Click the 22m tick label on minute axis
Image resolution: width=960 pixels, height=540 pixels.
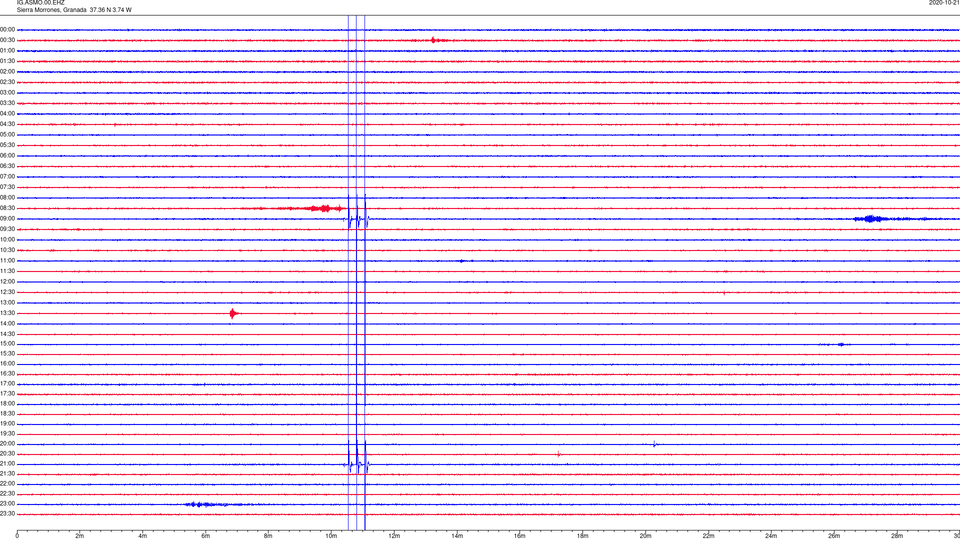708,536
